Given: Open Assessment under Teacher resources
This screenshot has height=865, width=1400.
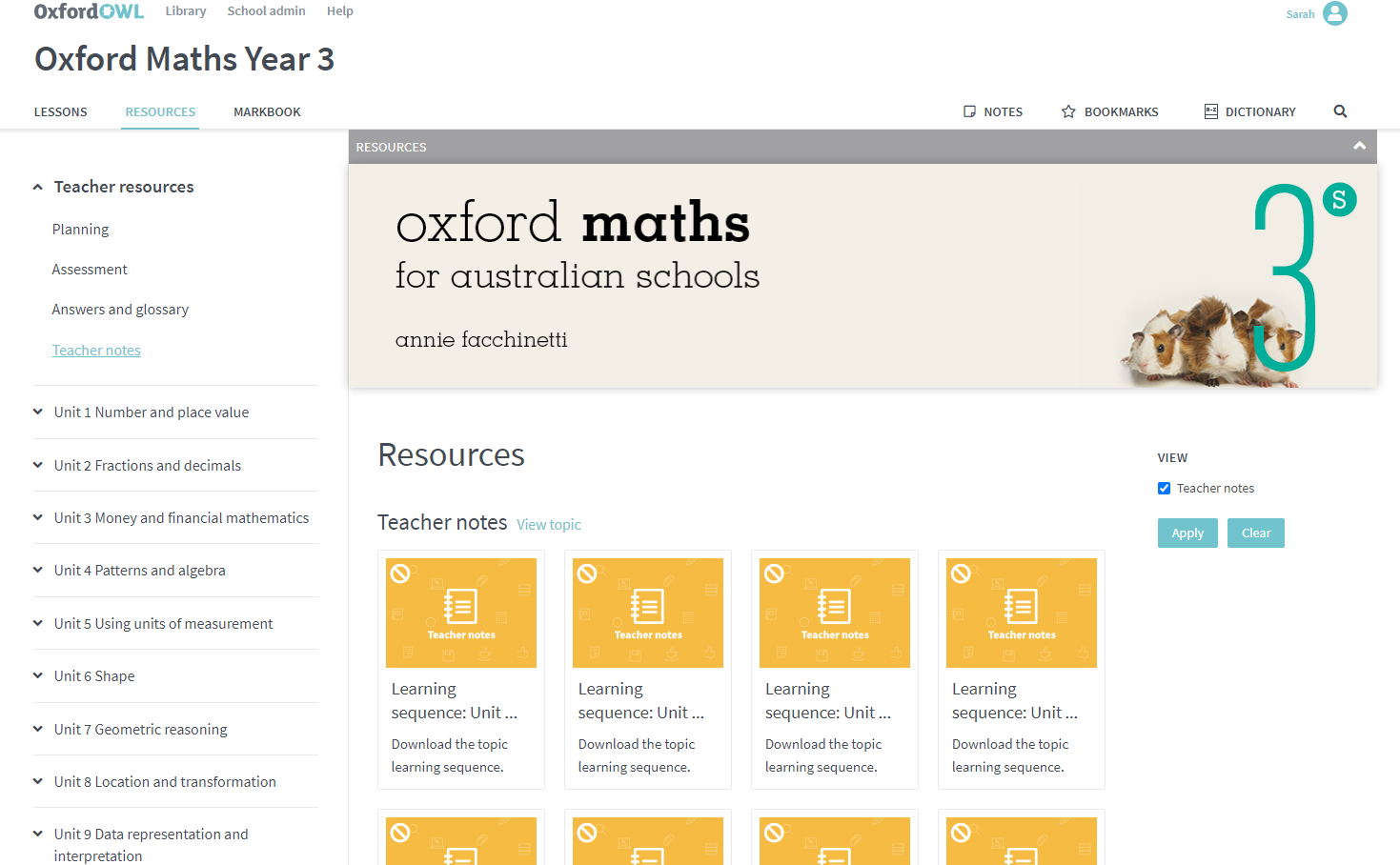Looking at the screenshot, I should (90, 270).
